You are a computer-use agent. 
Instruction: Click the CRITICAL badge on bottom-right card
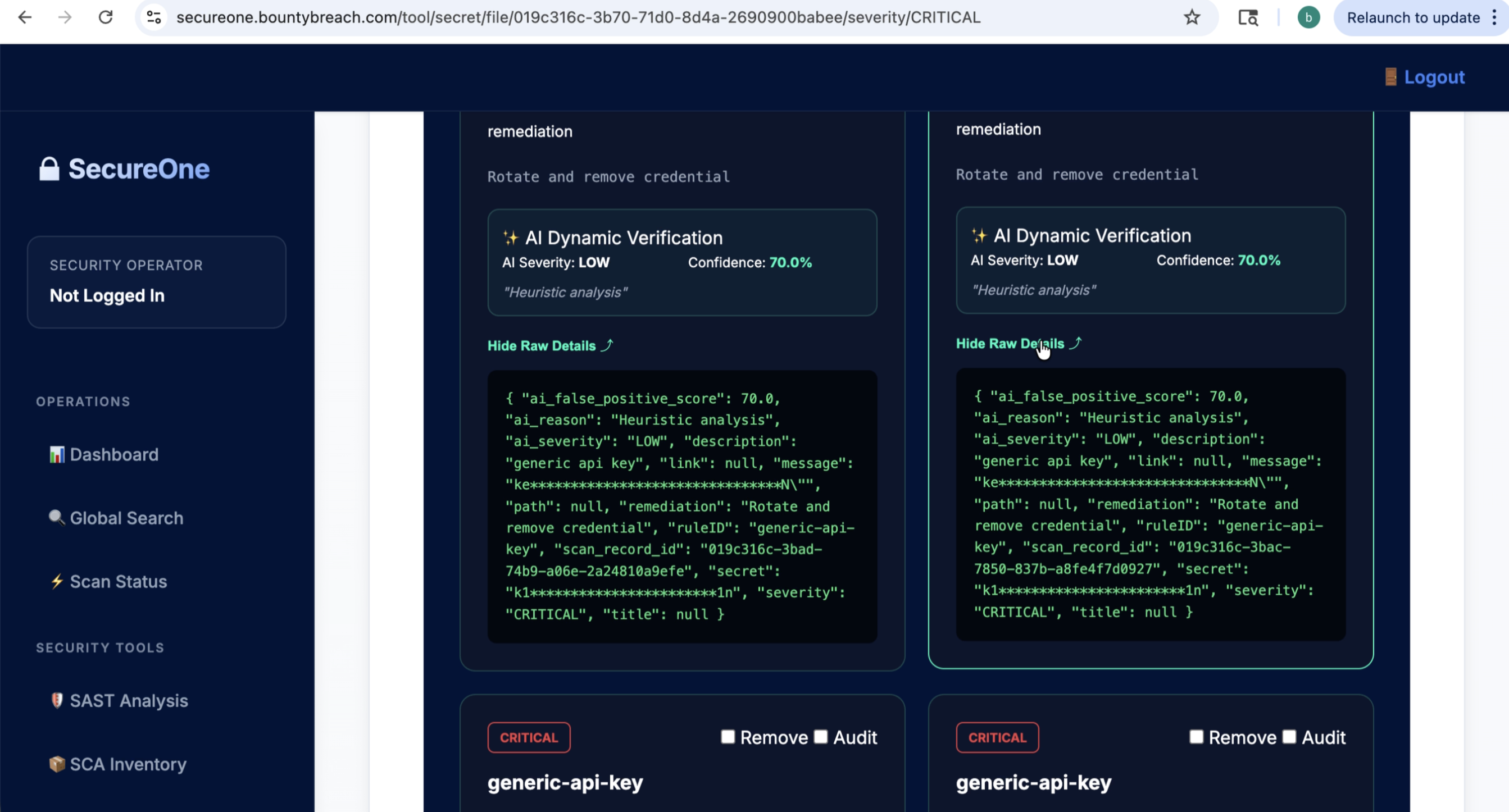pos(997,738)
